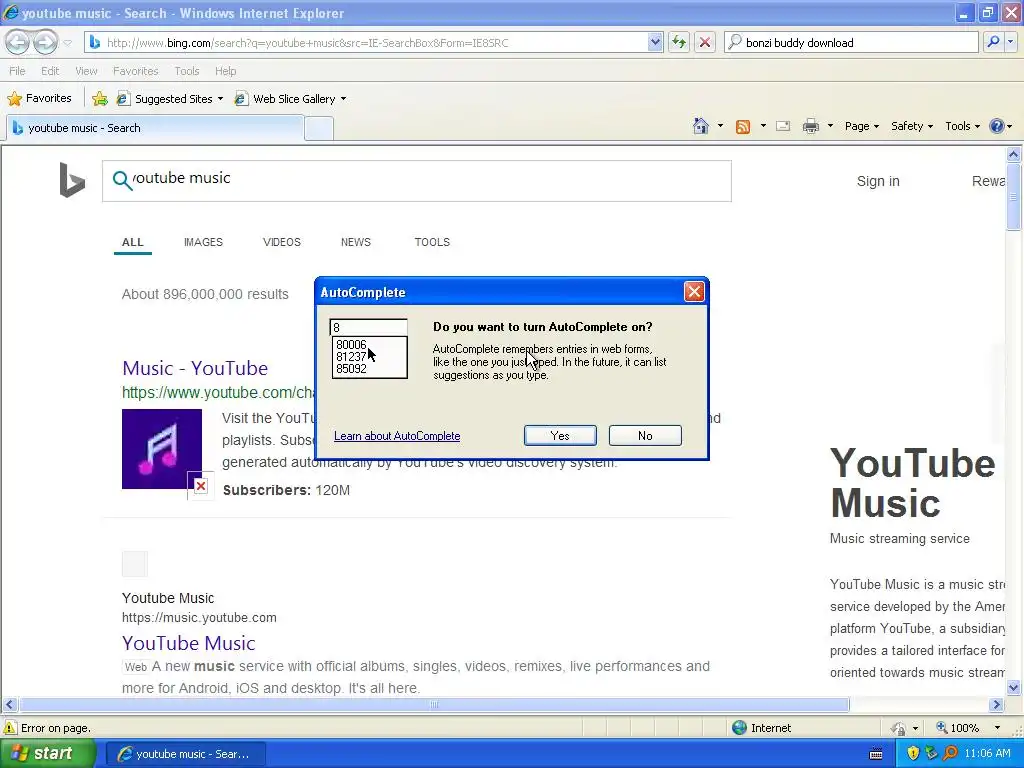Go back with the Back arrow button
This screenshot has height=768, width=1024.
coord(17,42)
